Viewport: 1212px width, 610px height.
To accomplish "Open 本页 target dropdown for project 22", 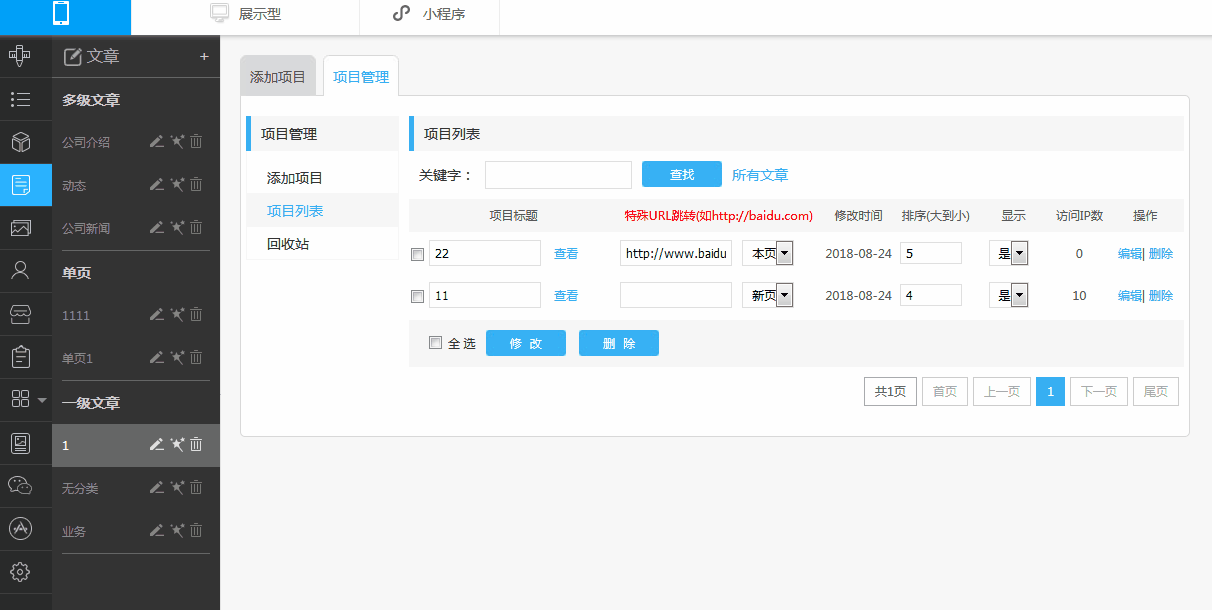I will (767, 253).
